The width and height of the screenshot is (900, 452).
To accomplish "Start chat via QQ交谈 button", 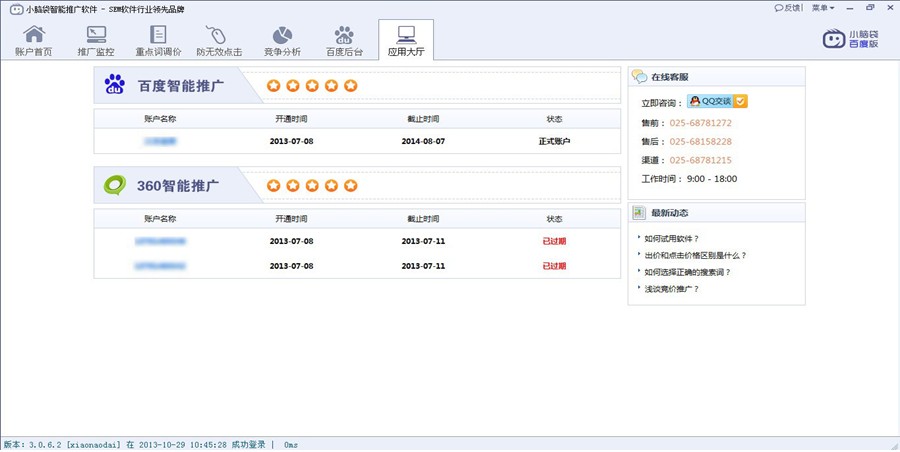I will (x=717, y=101).
